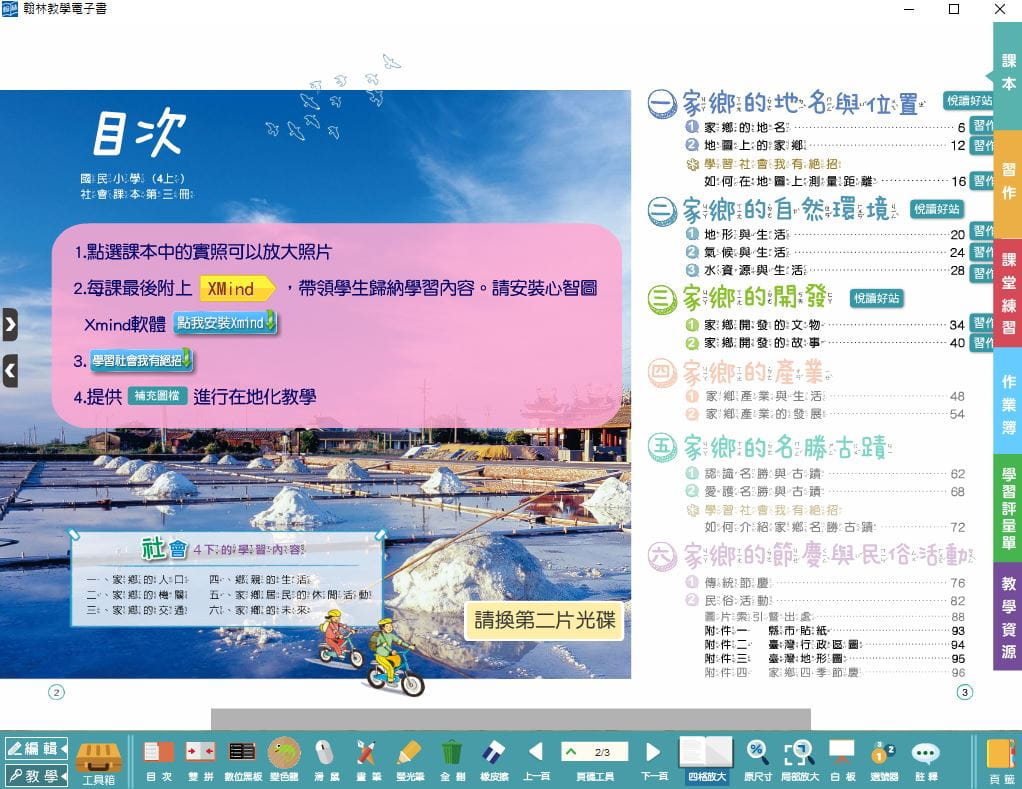Open the 白板 whiteboard
Screen dimensions: 1022x789
tap(842, 760)
